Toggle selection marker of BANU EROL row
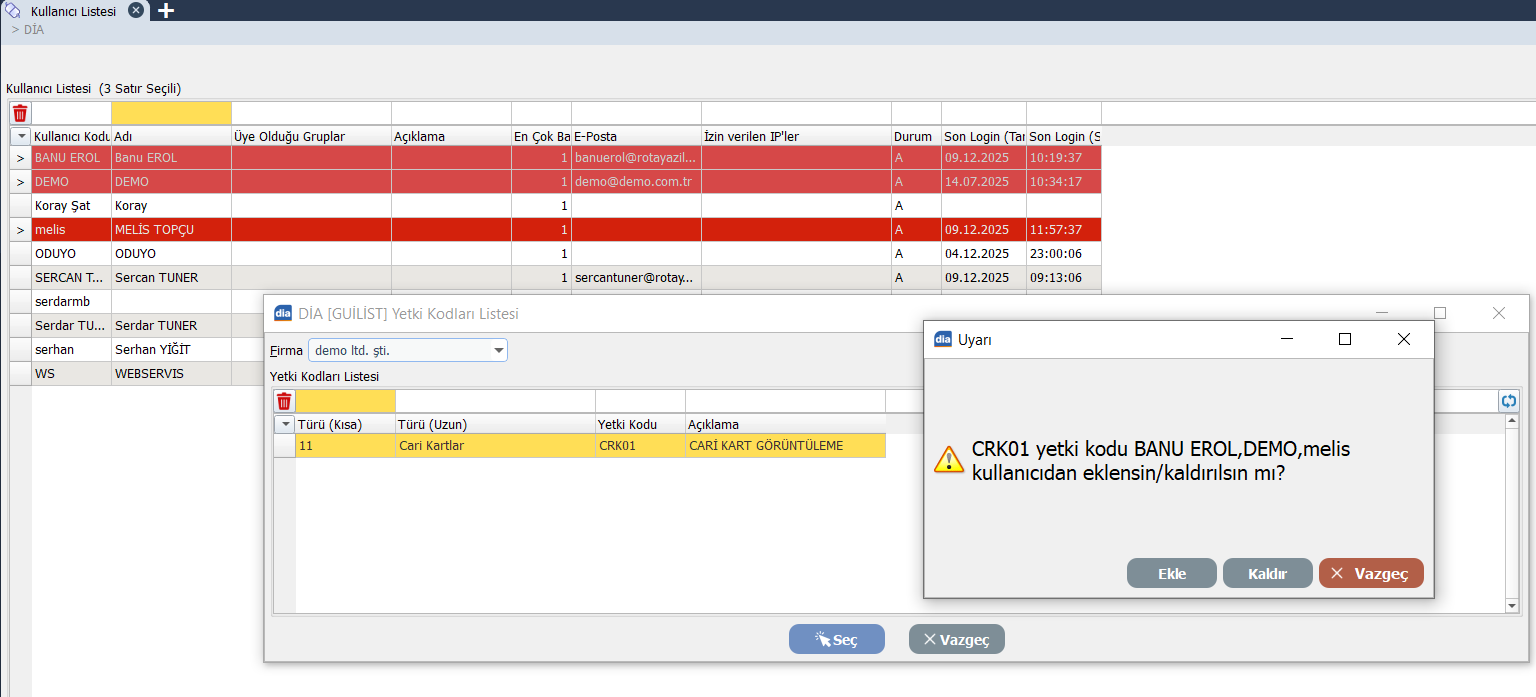The width and height of the screenshot is (1536, 697). coord(20,158)
